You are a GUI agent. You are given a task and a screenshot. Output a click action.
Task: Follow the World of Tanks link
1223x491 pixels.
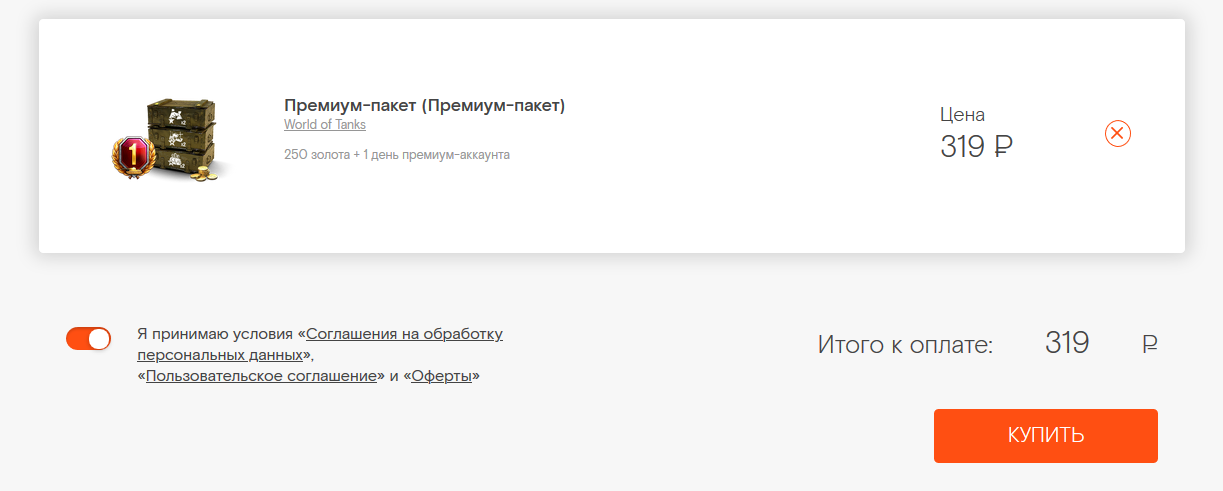point(325,125)
